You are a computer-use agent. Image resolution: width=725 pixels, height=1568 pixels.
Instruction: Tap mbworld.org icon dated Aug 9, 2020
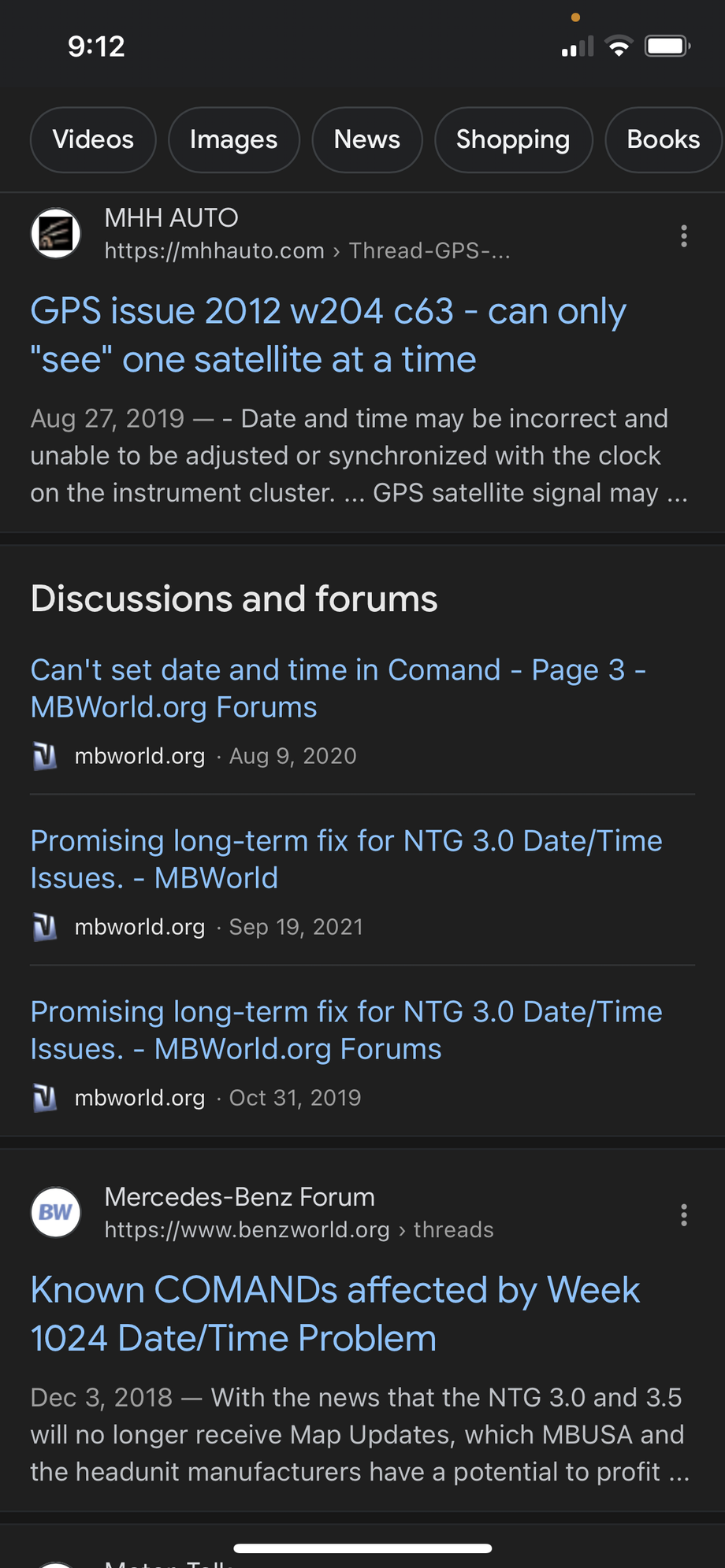coord(45,756)
